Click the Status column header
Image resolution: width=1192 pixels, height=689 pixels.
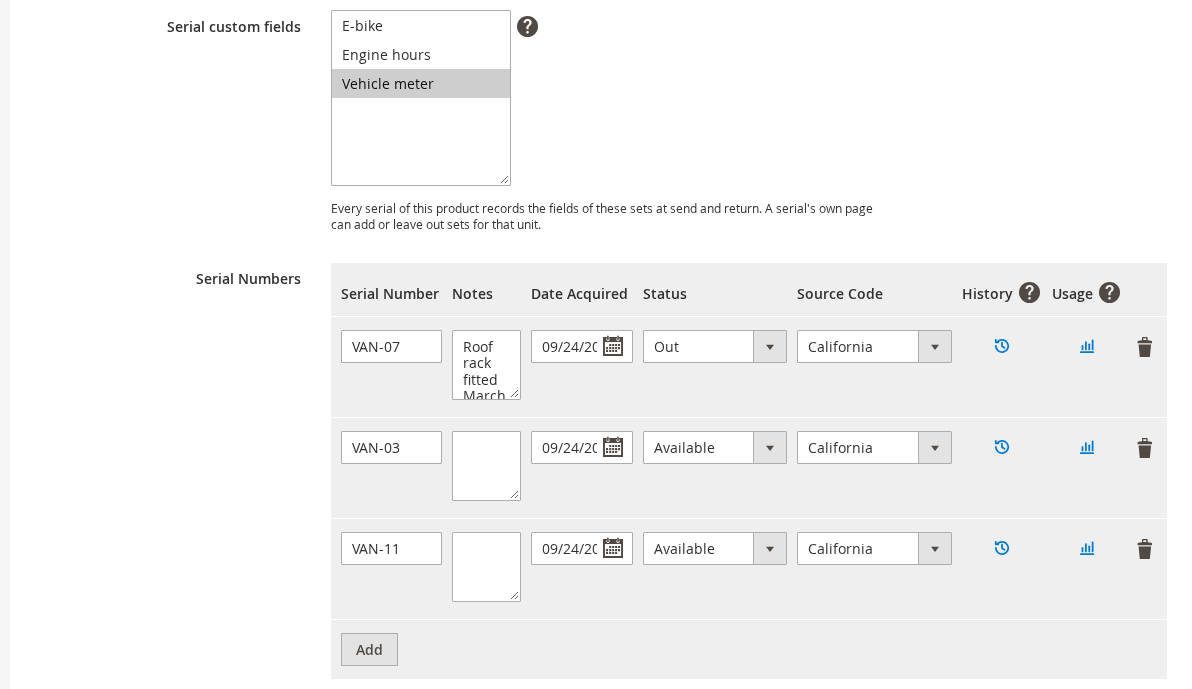665,294
